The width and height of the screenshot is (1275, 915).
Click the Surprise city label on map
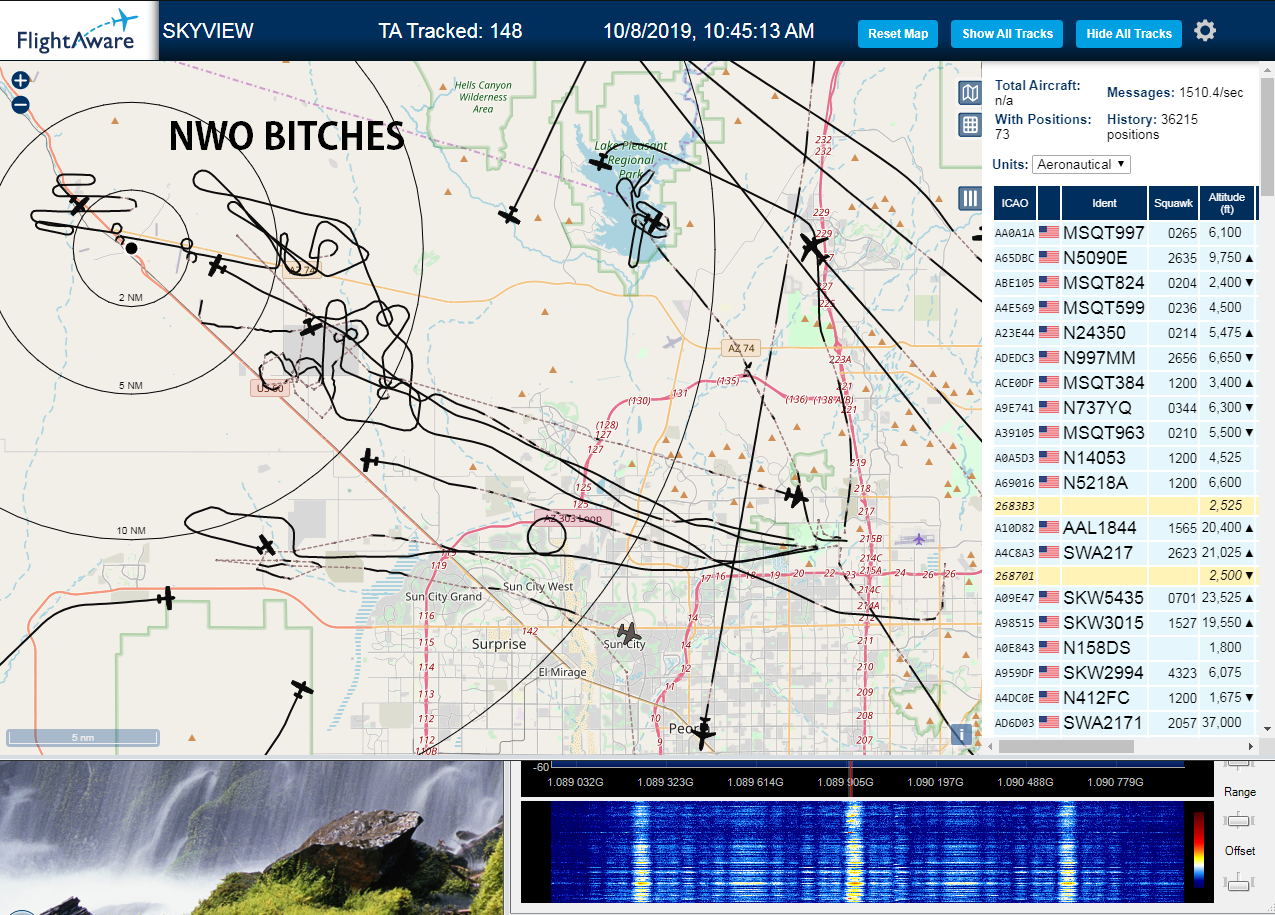tap(499, 644)
